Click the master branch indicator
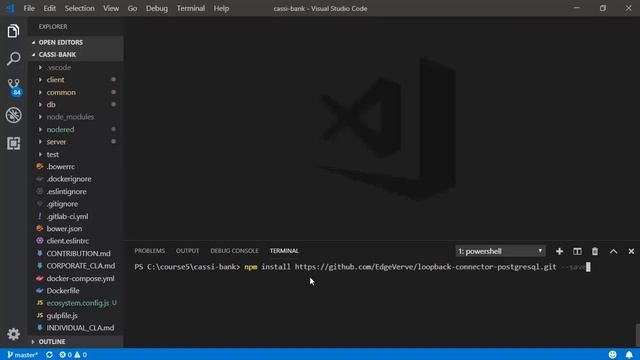The width and height of the screenshot is (640, 360). click(22, 355)
